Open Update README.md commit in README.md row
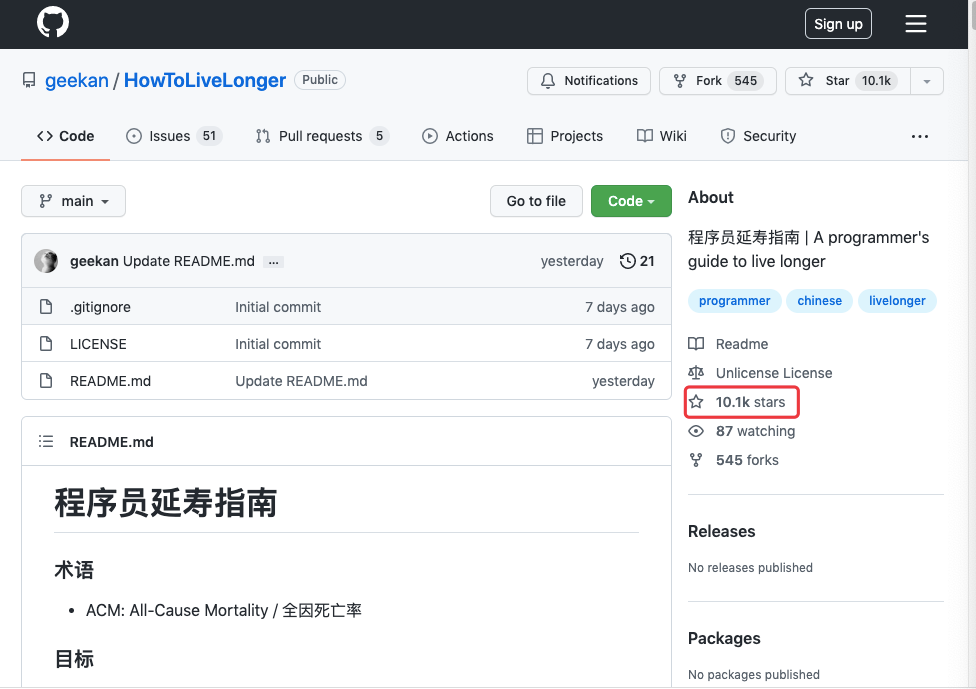This screenshot has height=689, width=976. 301,381
